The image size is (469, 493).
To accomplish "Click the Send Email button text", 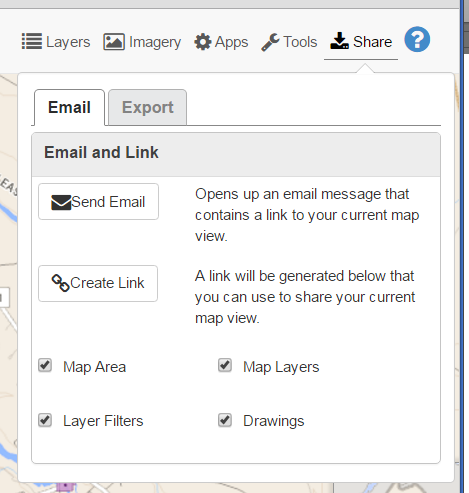I will [108, 202].
